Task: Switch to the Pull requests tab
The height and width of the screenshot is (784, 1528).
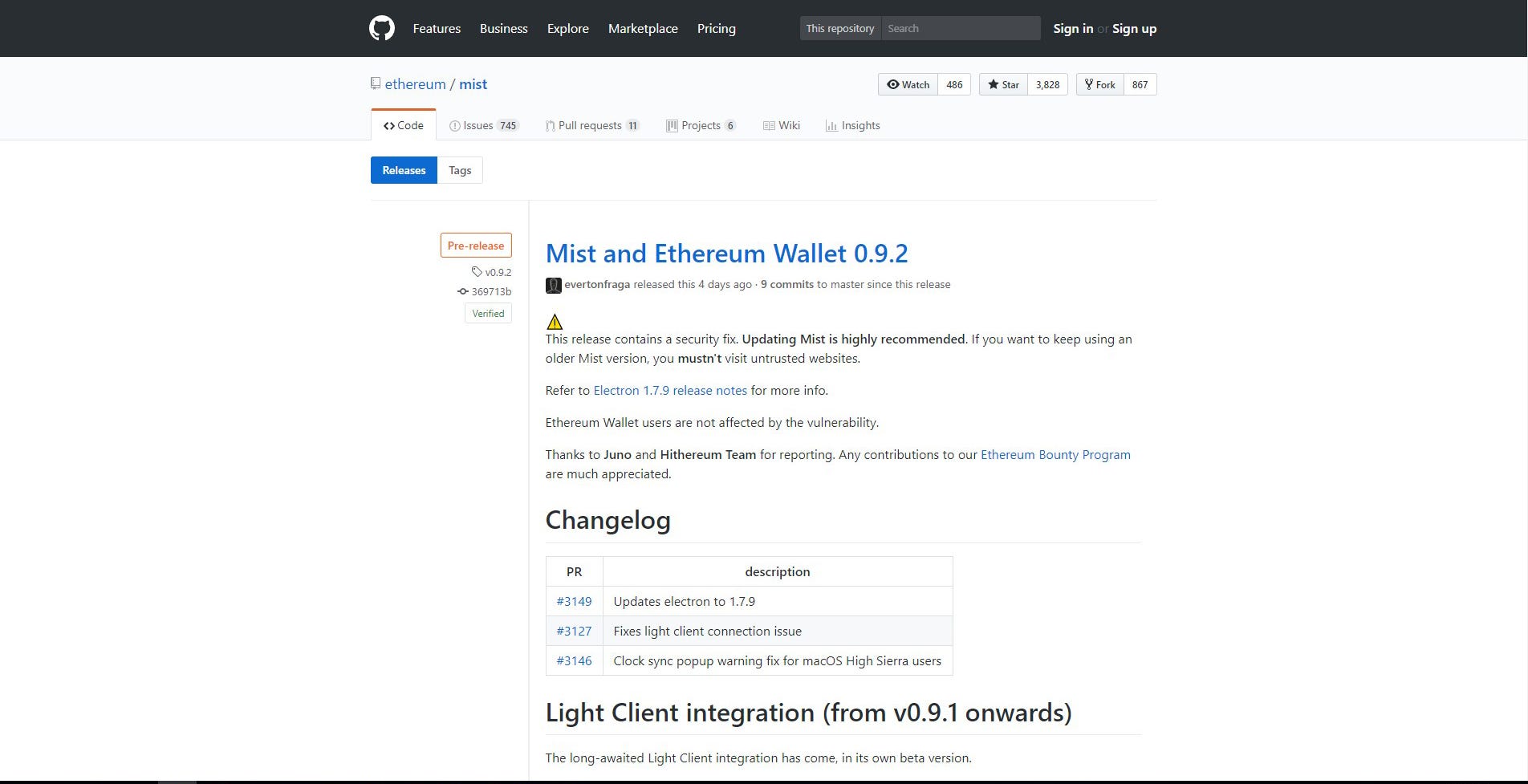Action: click(591, 125)
